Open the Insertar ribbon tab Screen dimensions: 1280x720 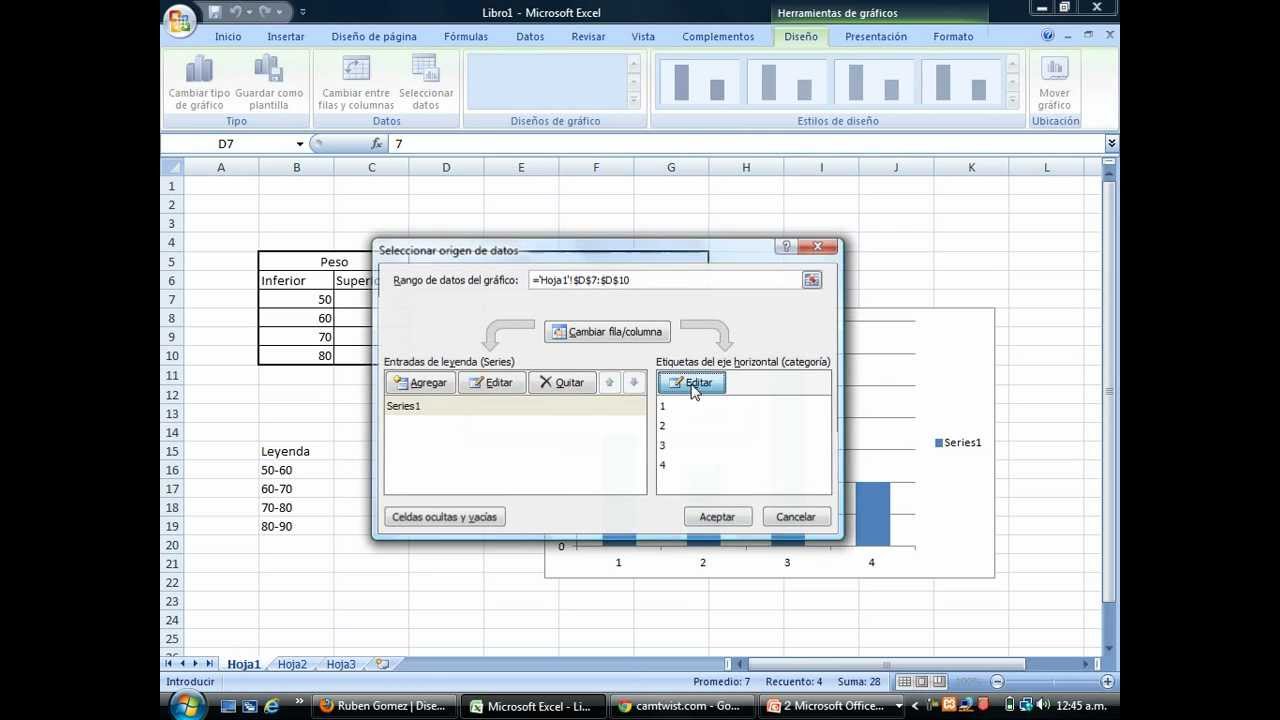point(286,36)
